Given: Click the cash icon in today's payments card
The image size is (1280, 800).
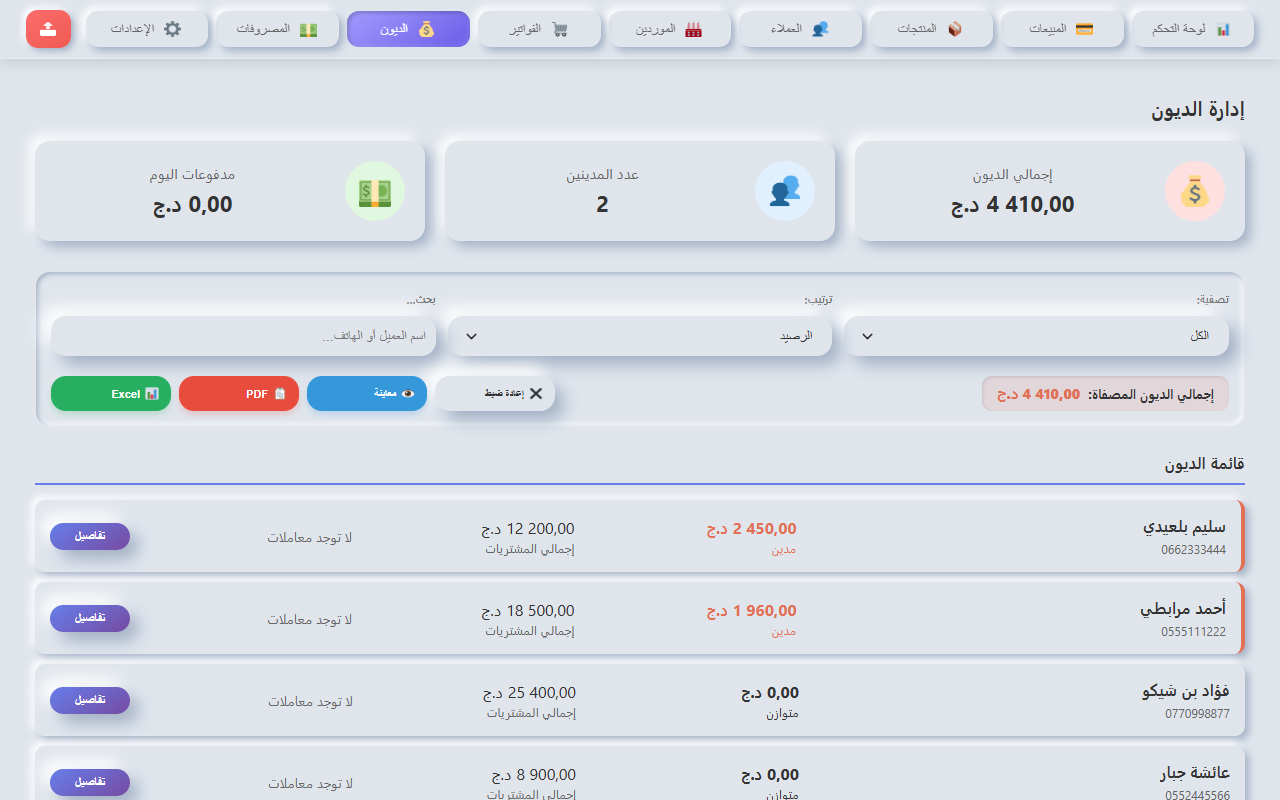Looking at the screenshot, I should 375,191.
